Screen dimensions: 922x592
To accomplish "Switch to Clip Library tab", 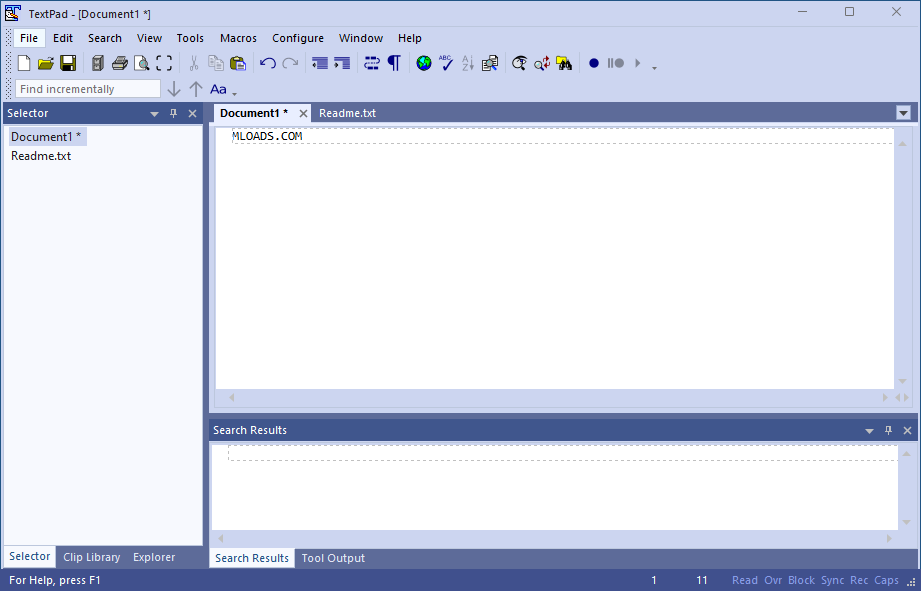I will click(92, 557).
